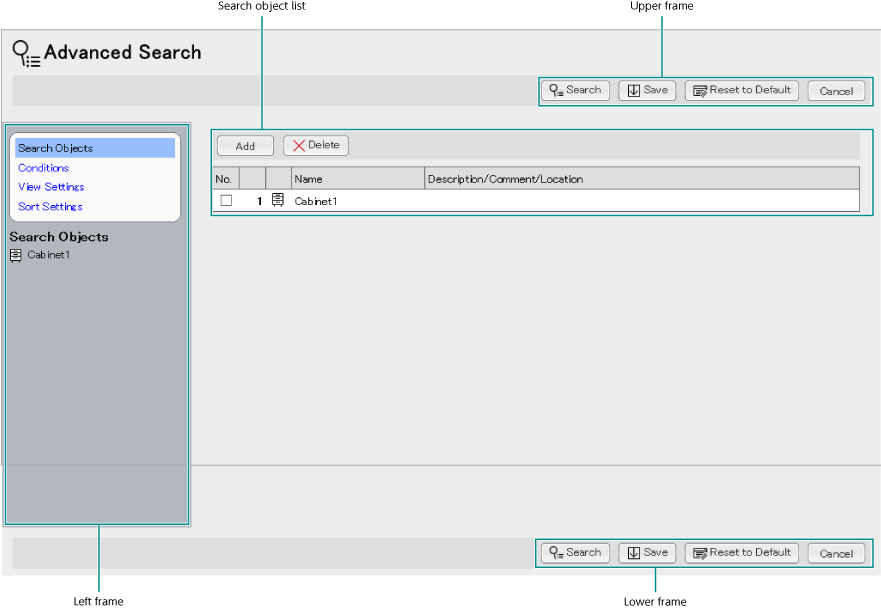
Task: Click Search button in lower frame
Action: point(575,553)
